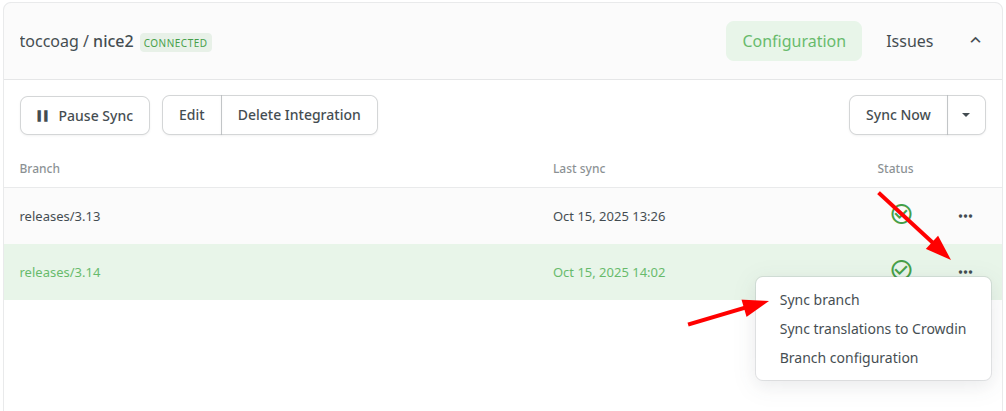Image resolution: width=1006 pixels, height=411 pixels.
Task: Switch to the Configuration tab
Action: point(794,41)
